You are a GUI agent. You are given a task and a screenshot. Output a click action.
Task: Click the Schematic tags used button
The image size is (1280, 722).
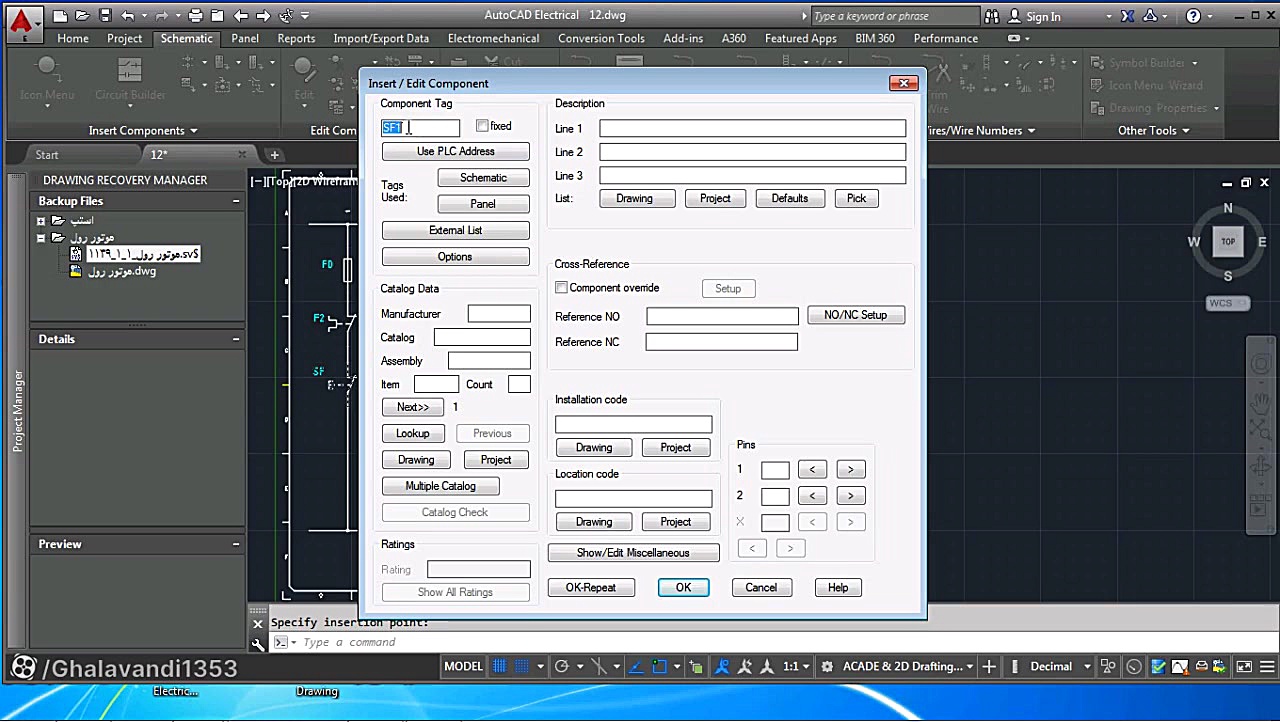(483, 178)
